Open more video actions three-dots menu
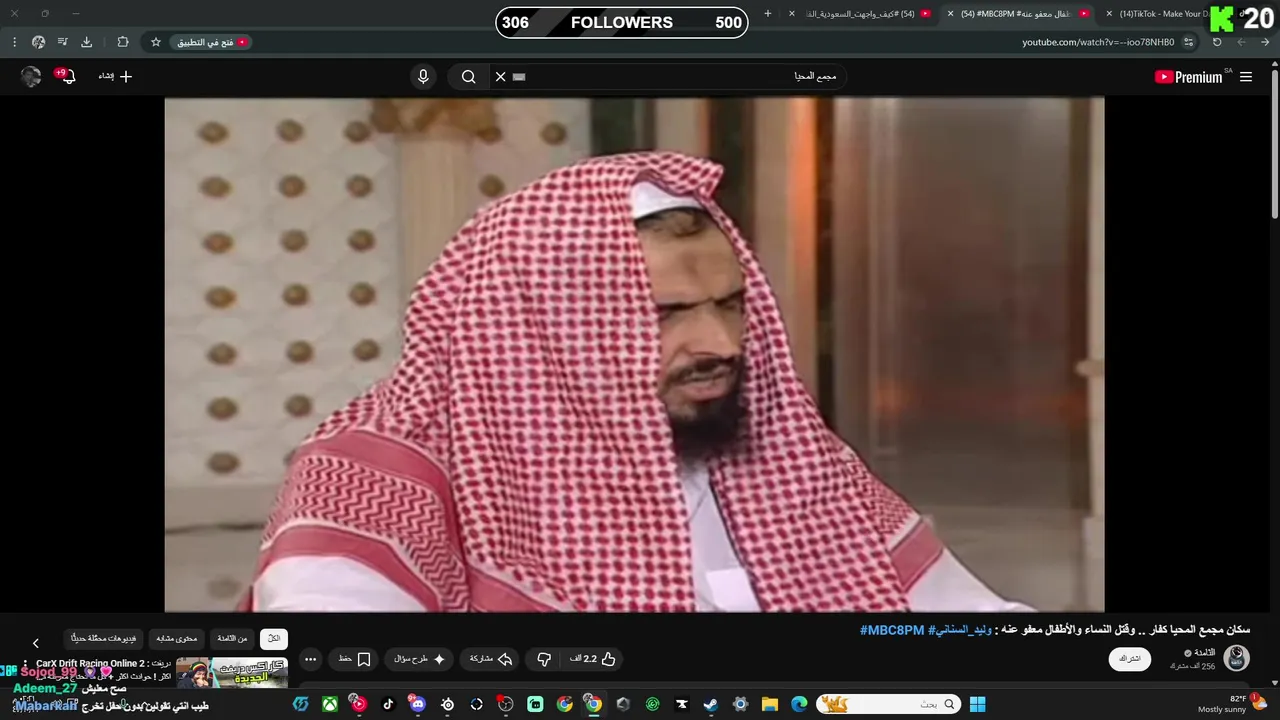Image resolution: width=1280 pixels, height=720 pixels. (x=310, y=659)
